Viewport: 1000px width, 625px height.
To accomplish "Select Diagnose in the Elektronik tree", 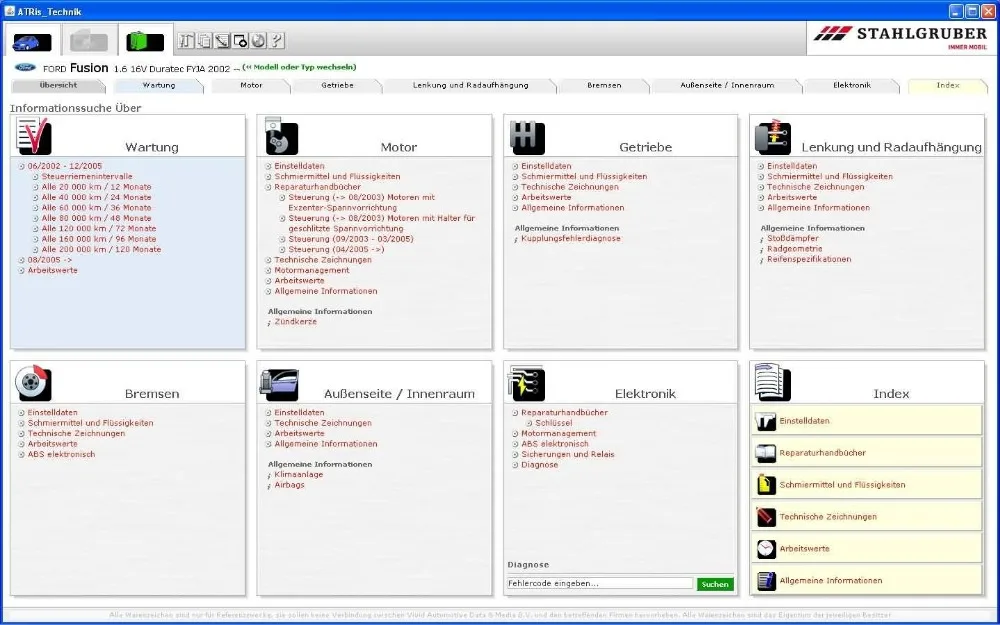I will (540, 465).
